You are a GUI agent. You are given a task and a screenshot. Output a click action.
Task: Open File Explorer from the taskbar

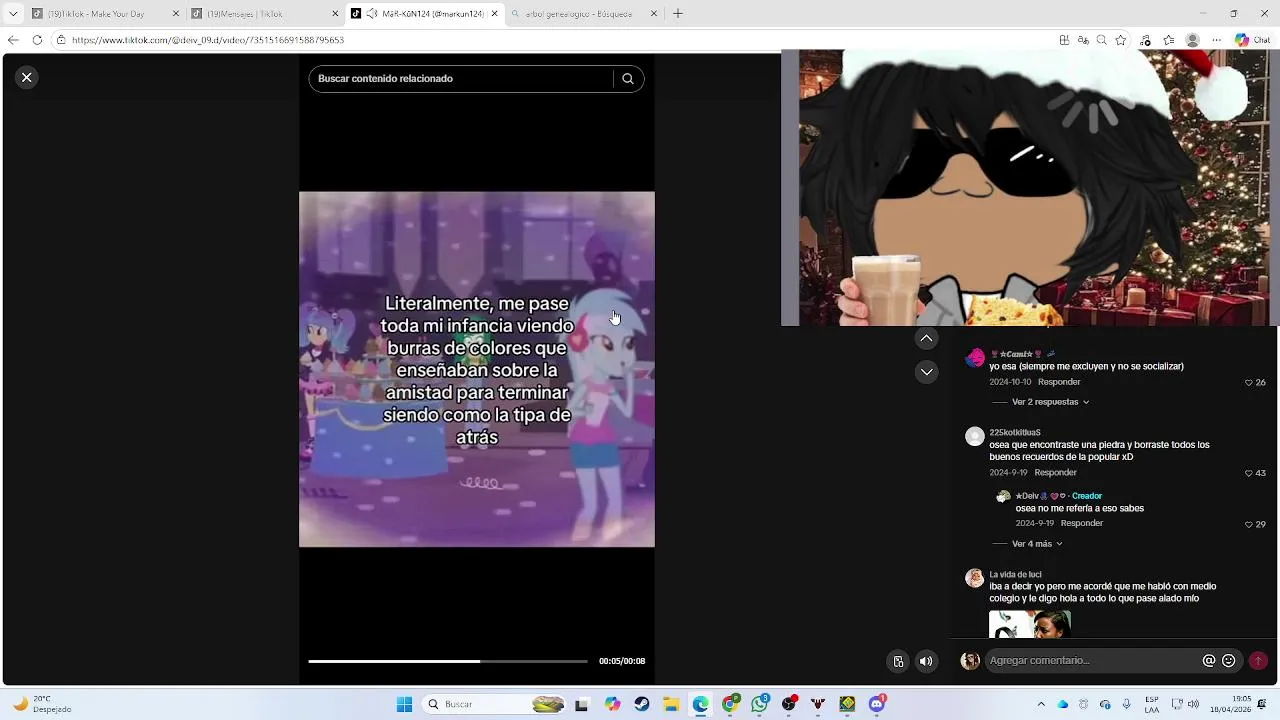(671, 705)
